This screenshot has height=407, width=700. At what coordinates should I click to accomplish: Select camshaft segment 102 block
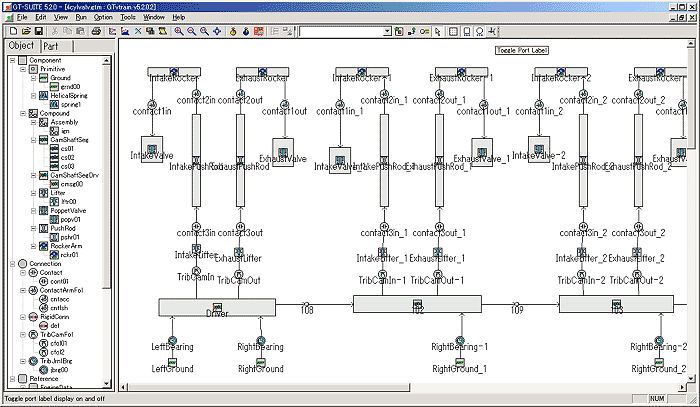[417, 304]
